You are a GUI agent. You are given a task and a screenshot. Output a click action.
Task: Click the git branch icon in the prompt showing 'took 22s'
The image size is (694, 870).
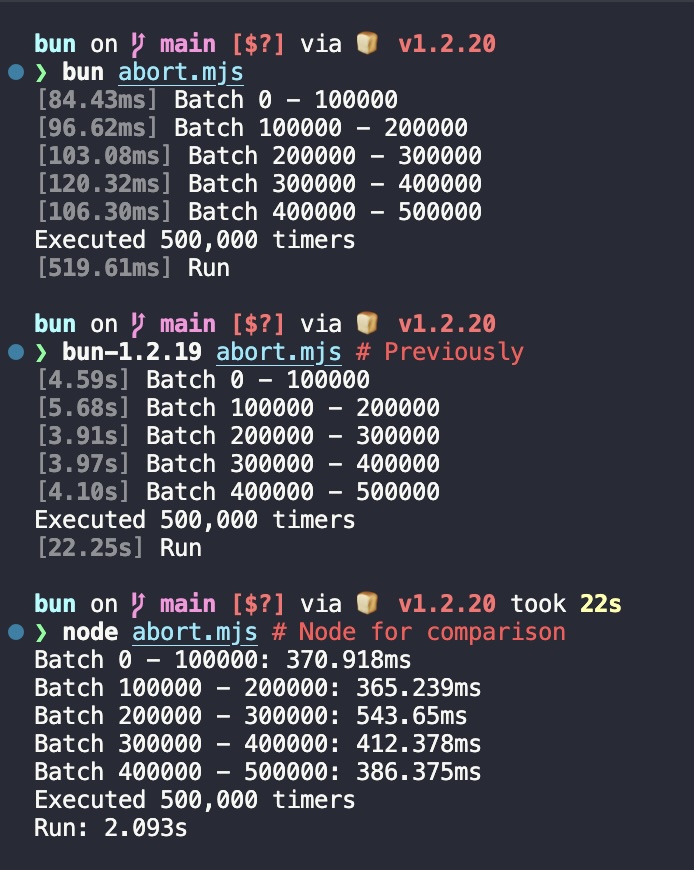tap(138, 604)
